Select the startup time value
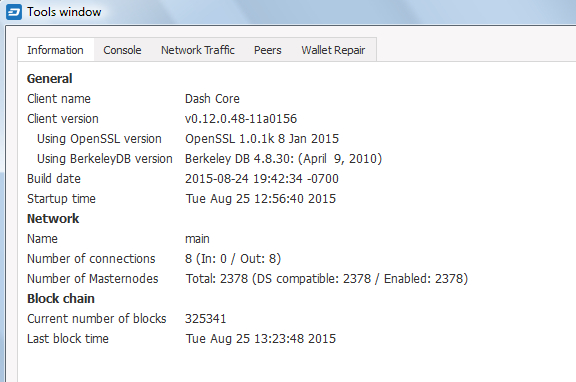 tap(260, 199)
